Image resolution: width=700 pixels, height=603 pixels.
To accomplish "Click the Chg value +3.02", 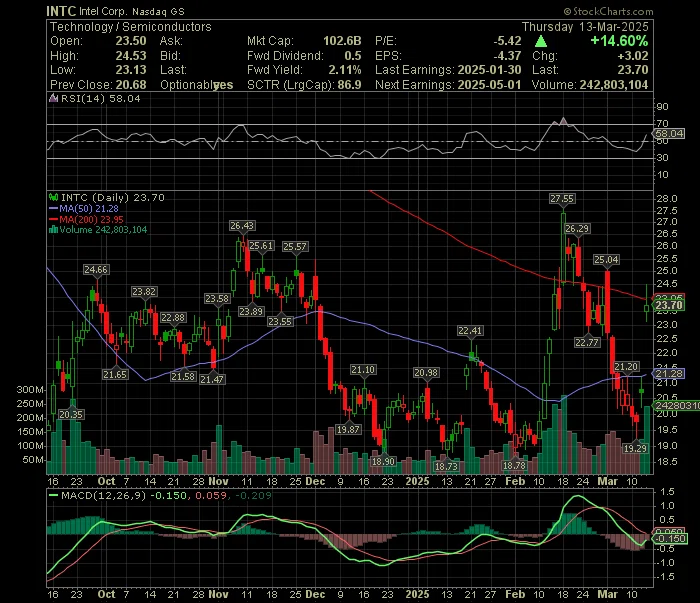I will tap(633, 56).
